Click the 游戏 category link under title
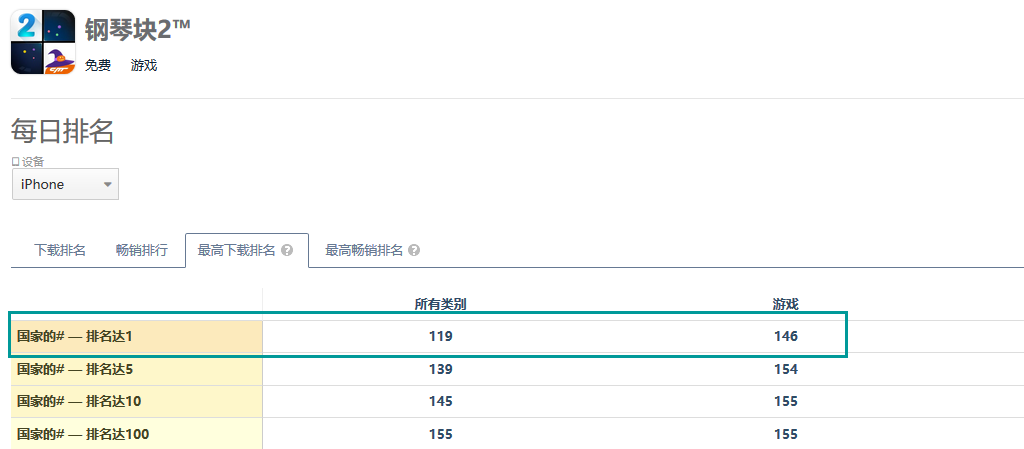Screen dimensions: 1024x449 [144, 65]
